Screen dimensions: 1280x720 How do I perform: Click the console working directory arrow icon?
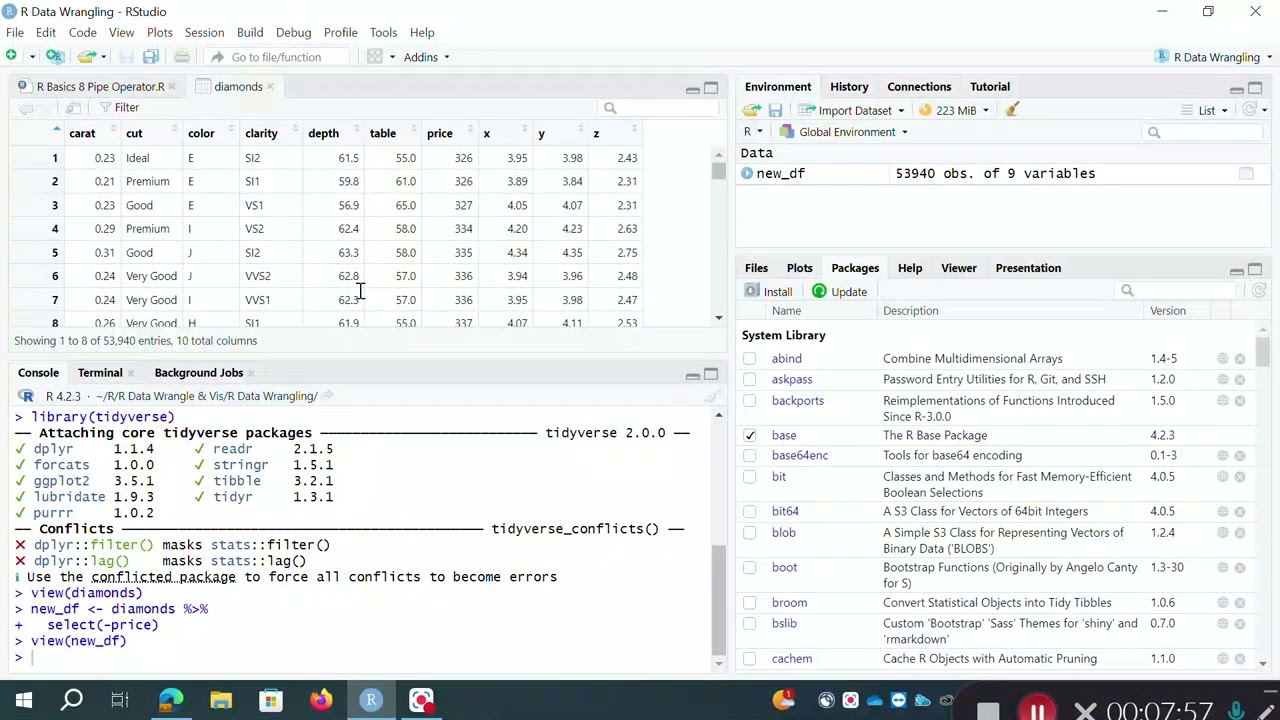point(327,396)
